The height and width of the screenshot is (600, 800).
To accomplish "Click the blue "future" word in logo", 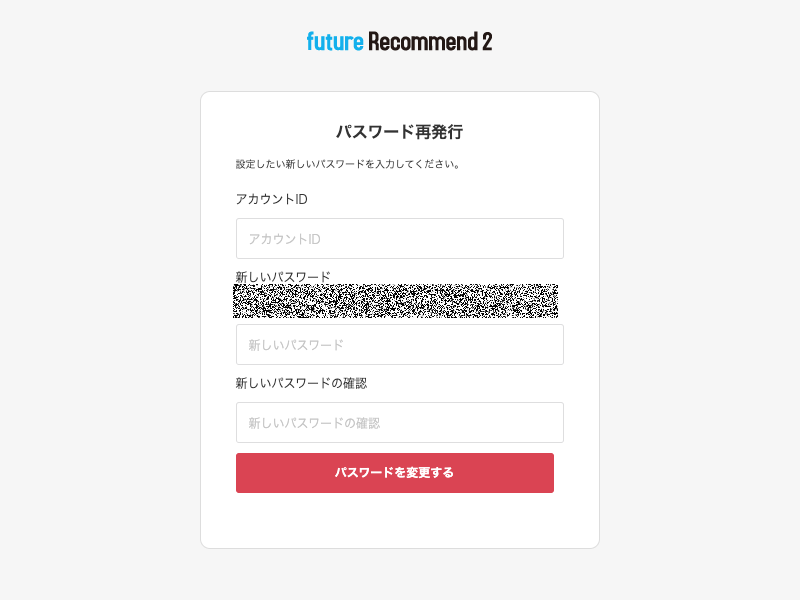I will [x=335, y=41].
